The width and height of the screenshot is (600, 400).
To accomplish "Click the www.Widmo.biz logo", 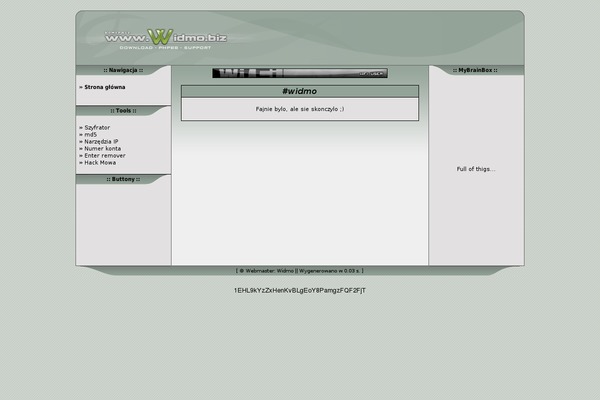I will click(x=165, y=37).
